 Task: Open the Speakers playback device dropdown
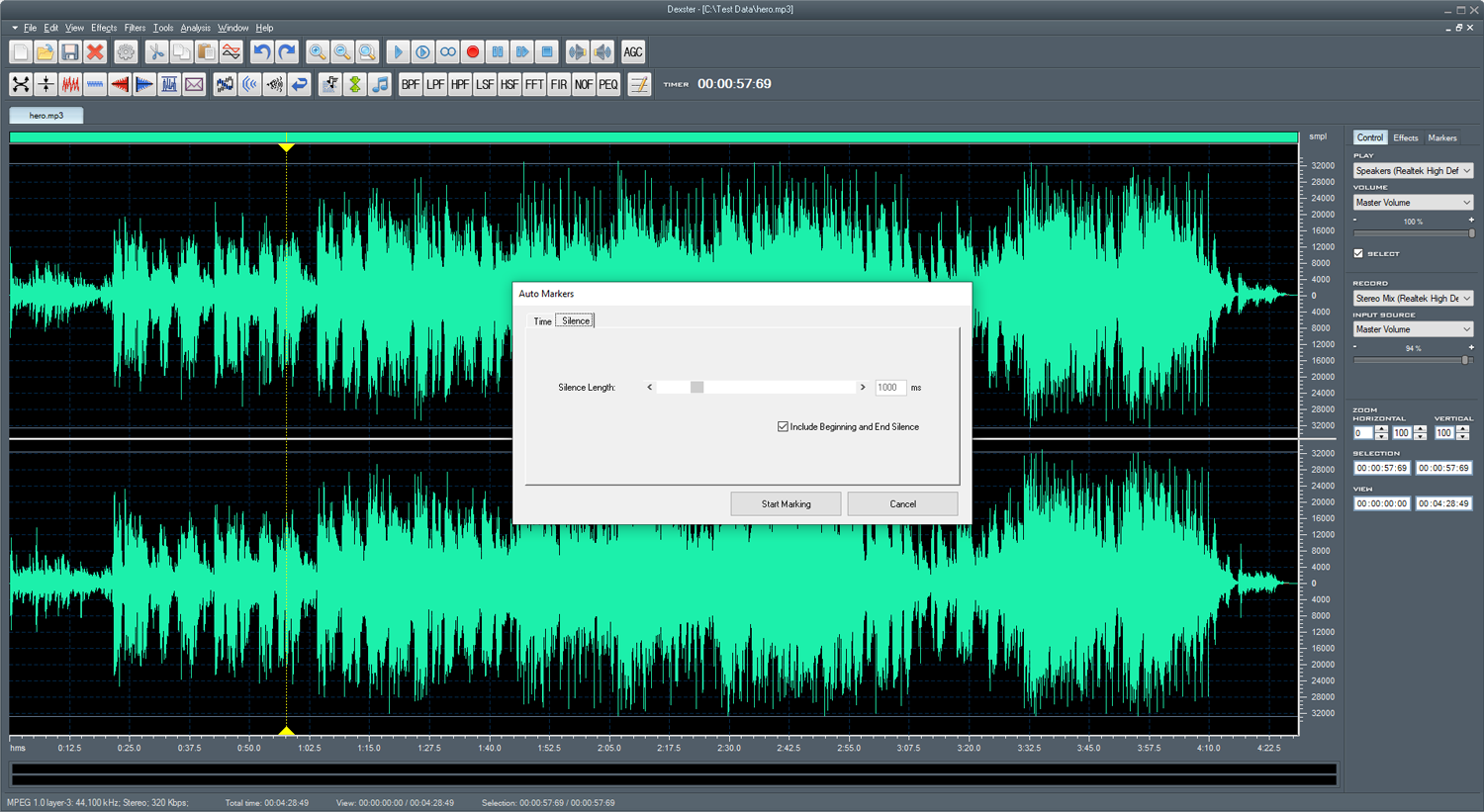click(1413, 171)
